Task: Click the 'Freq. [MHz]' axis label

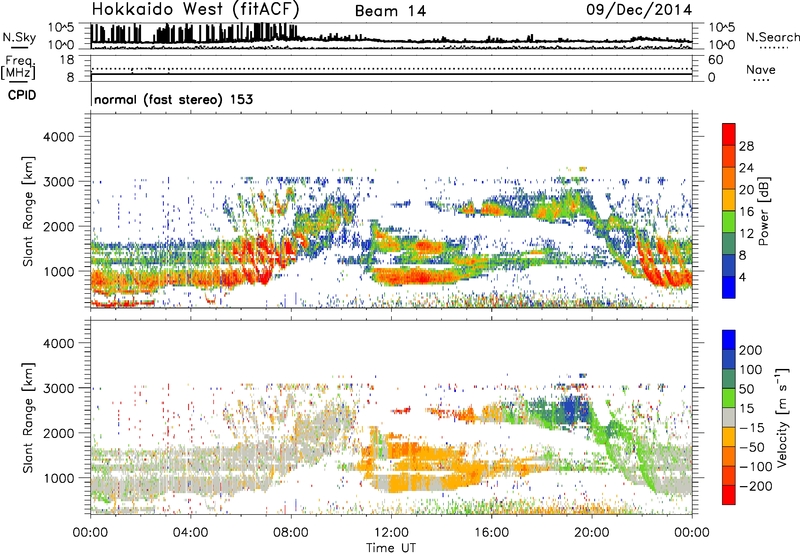Action: tap(20, 68)
